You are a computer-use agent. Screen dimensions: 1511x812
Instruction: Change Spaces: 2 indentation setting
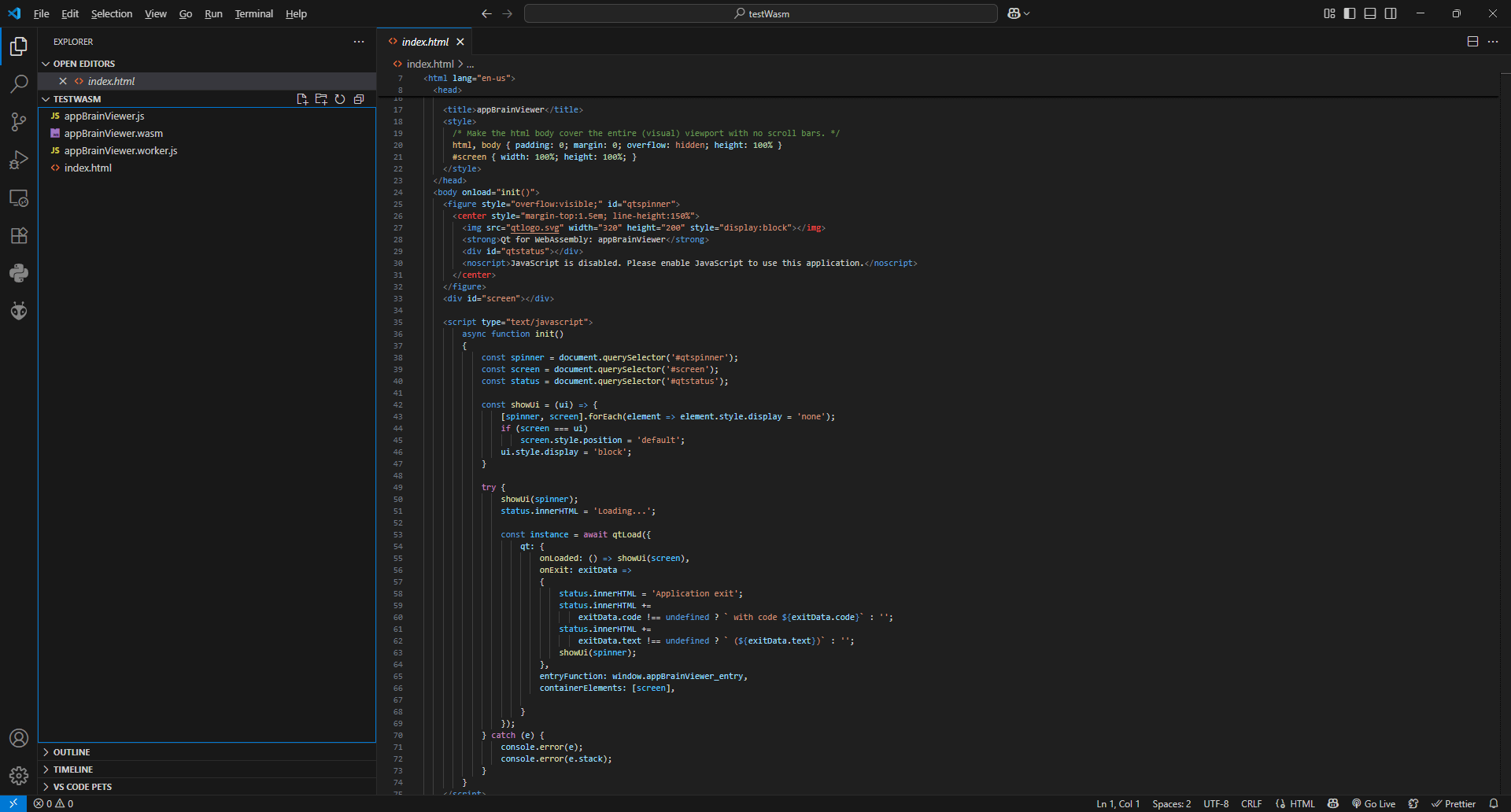(x=1172, y=803)
